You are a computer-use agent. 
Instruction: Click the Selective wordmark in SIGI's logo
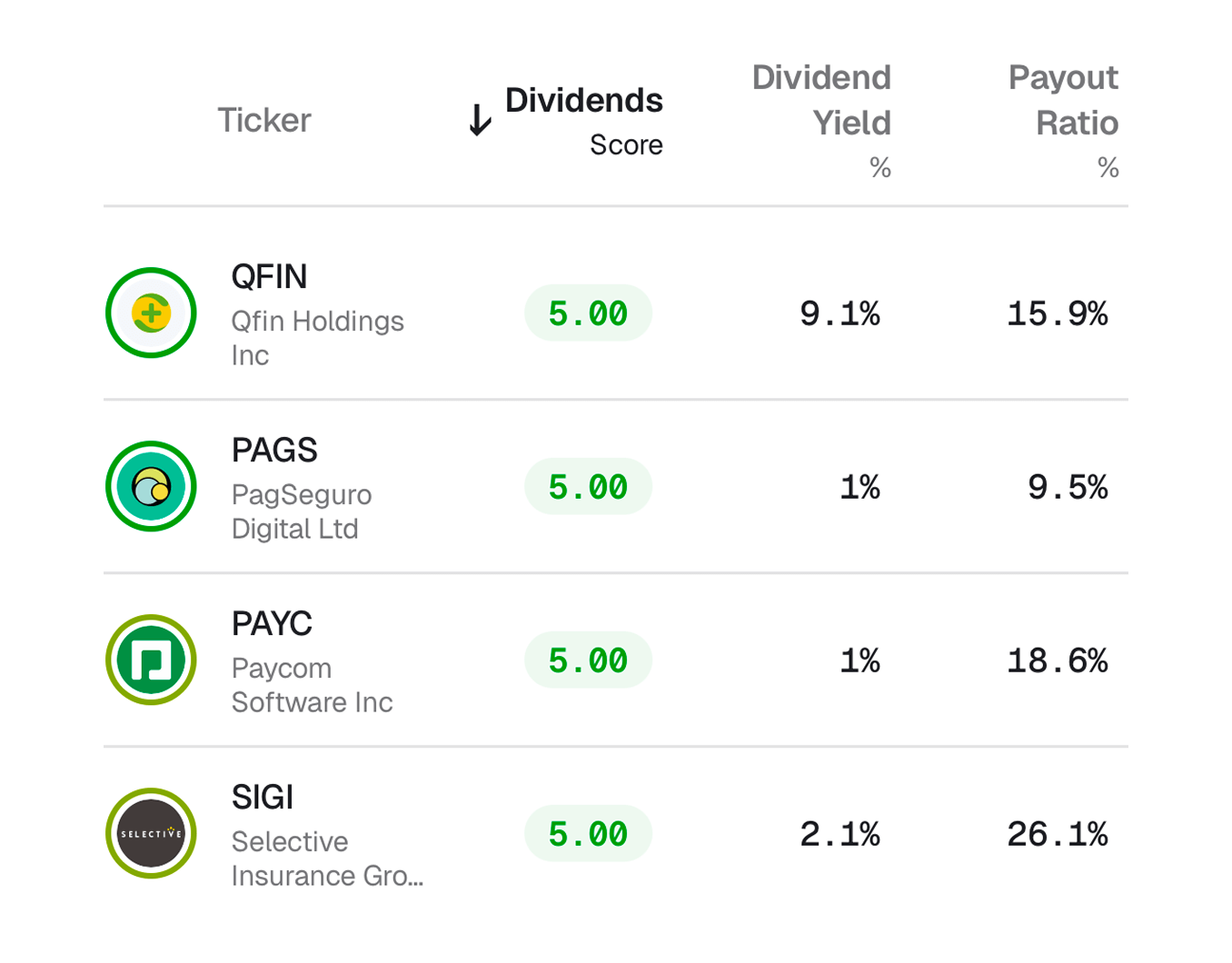coord(151,833)
